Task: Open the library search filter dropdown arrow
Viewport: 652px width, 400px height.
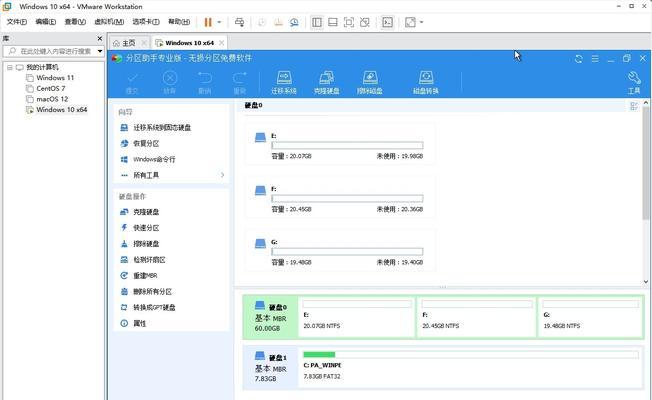Action: point(100,51)
